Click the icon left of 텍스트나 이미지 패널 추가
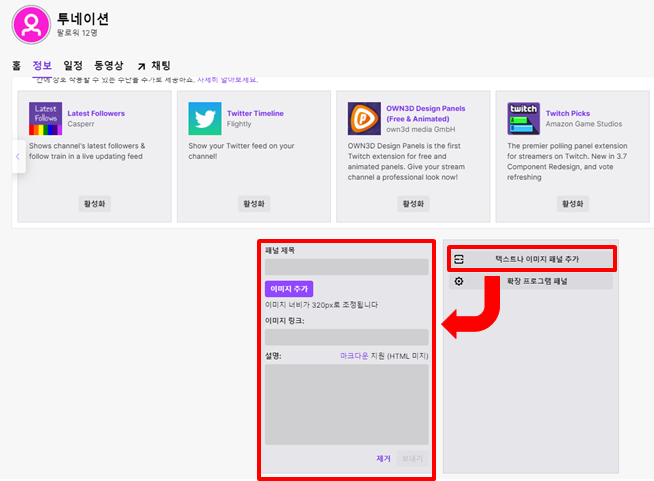Screen dimensions: 654x481 coord(459,259)
